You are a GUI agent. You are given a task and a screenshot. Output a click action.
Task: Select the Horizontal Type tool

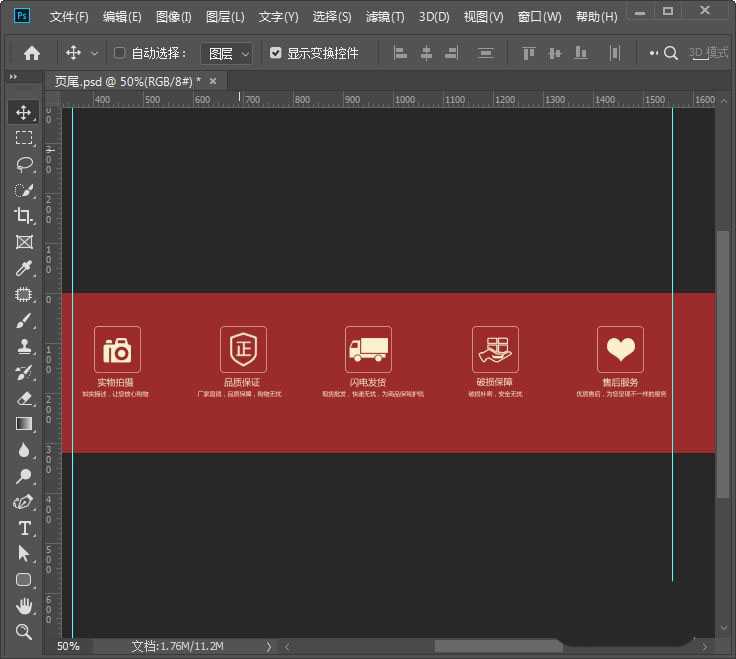pos(24,528)
